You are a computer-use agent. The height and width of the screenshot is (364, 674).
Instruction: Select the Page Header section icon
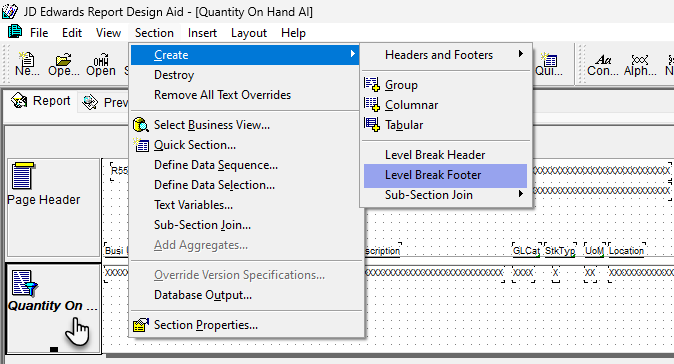(x=22, y=176)
